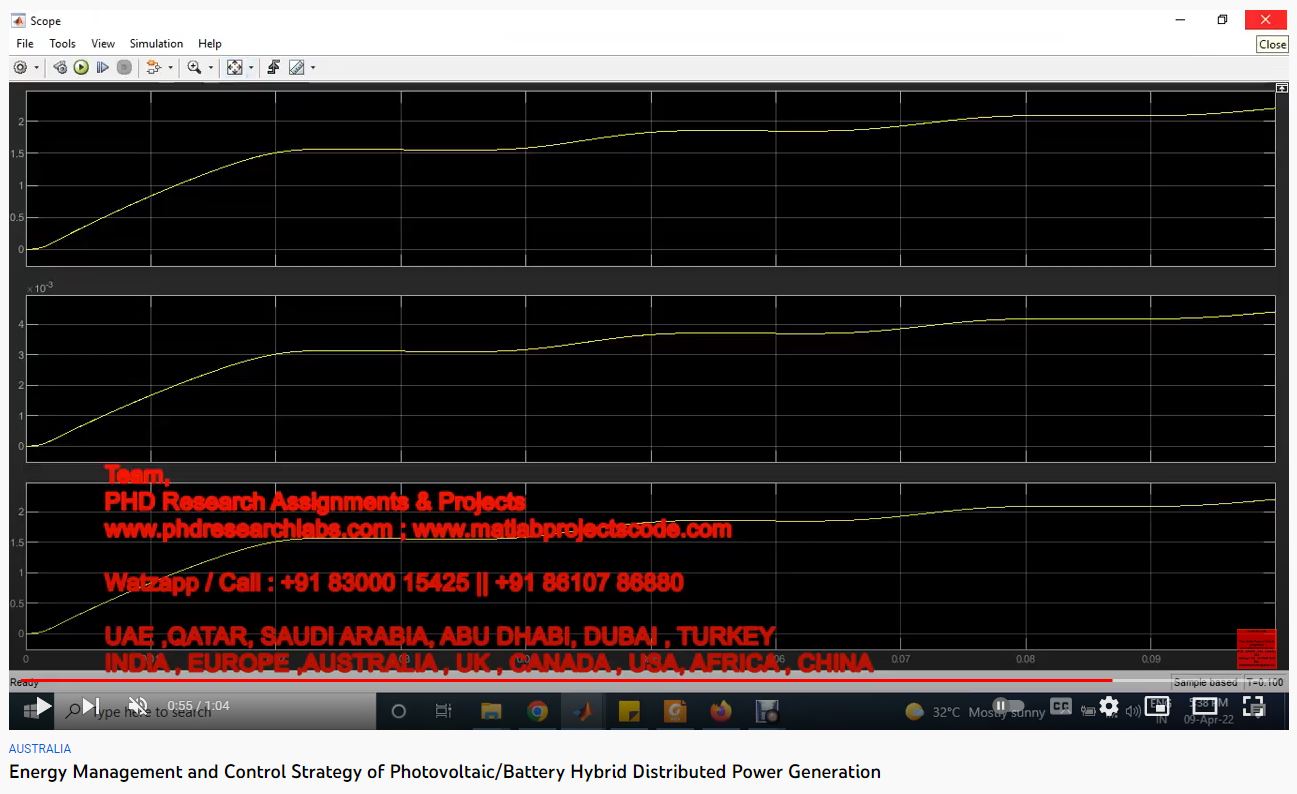
Task: Click the Scale Axes Limits icon
Action: click(234, 68)
